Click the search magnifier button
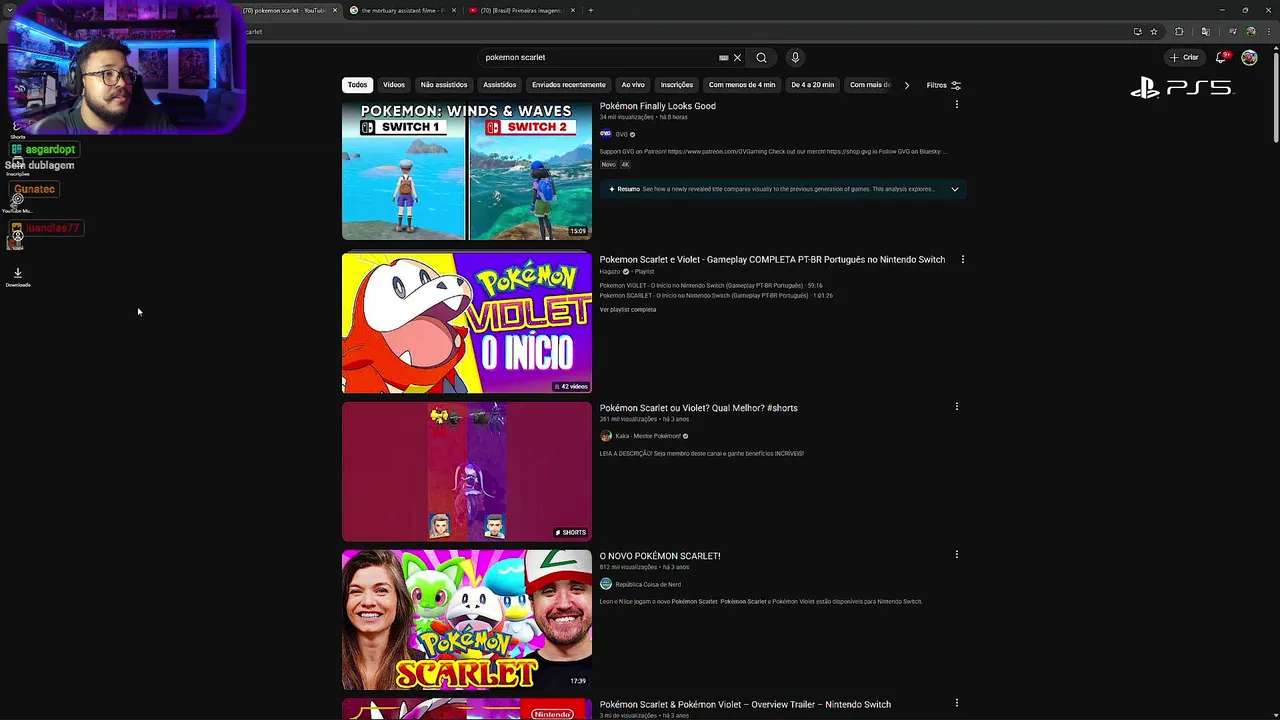This screenshot has width=1280, height=720. pos(761,58)
